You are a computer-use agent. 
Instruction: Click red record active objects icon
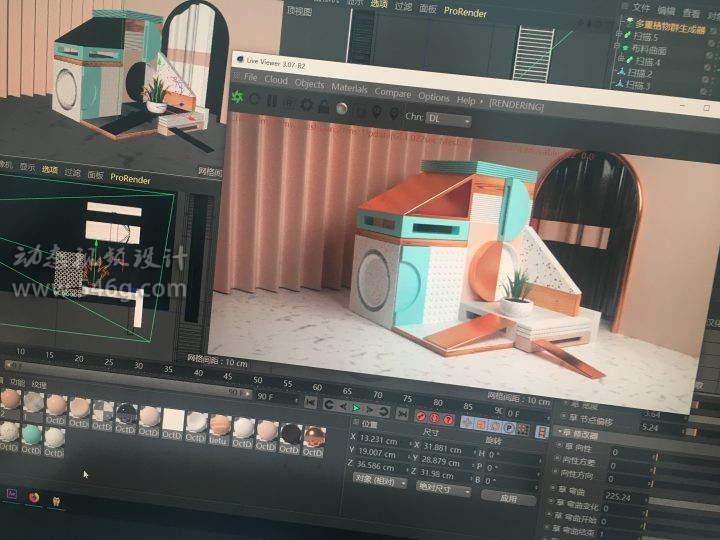(421, 416)
